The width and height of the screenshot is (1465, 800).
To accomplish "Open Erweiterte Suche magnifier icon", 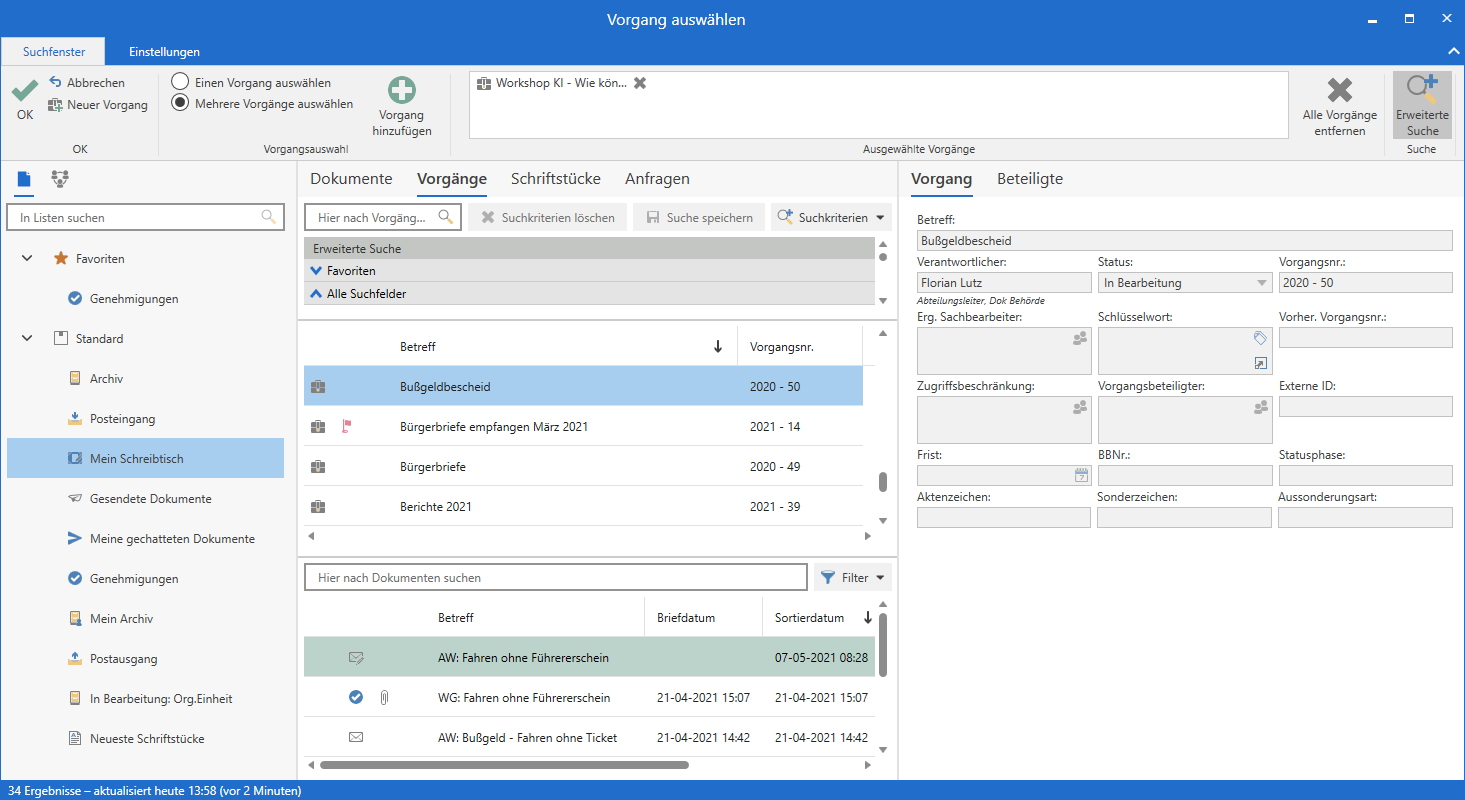I will [1421, 90].
